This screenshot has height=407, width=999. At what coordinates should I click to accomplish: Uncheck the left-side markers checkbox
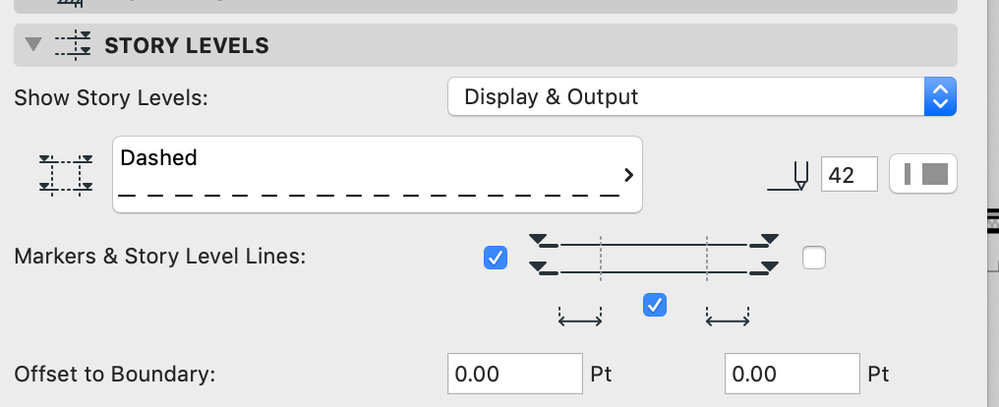(x=495, y=258)
